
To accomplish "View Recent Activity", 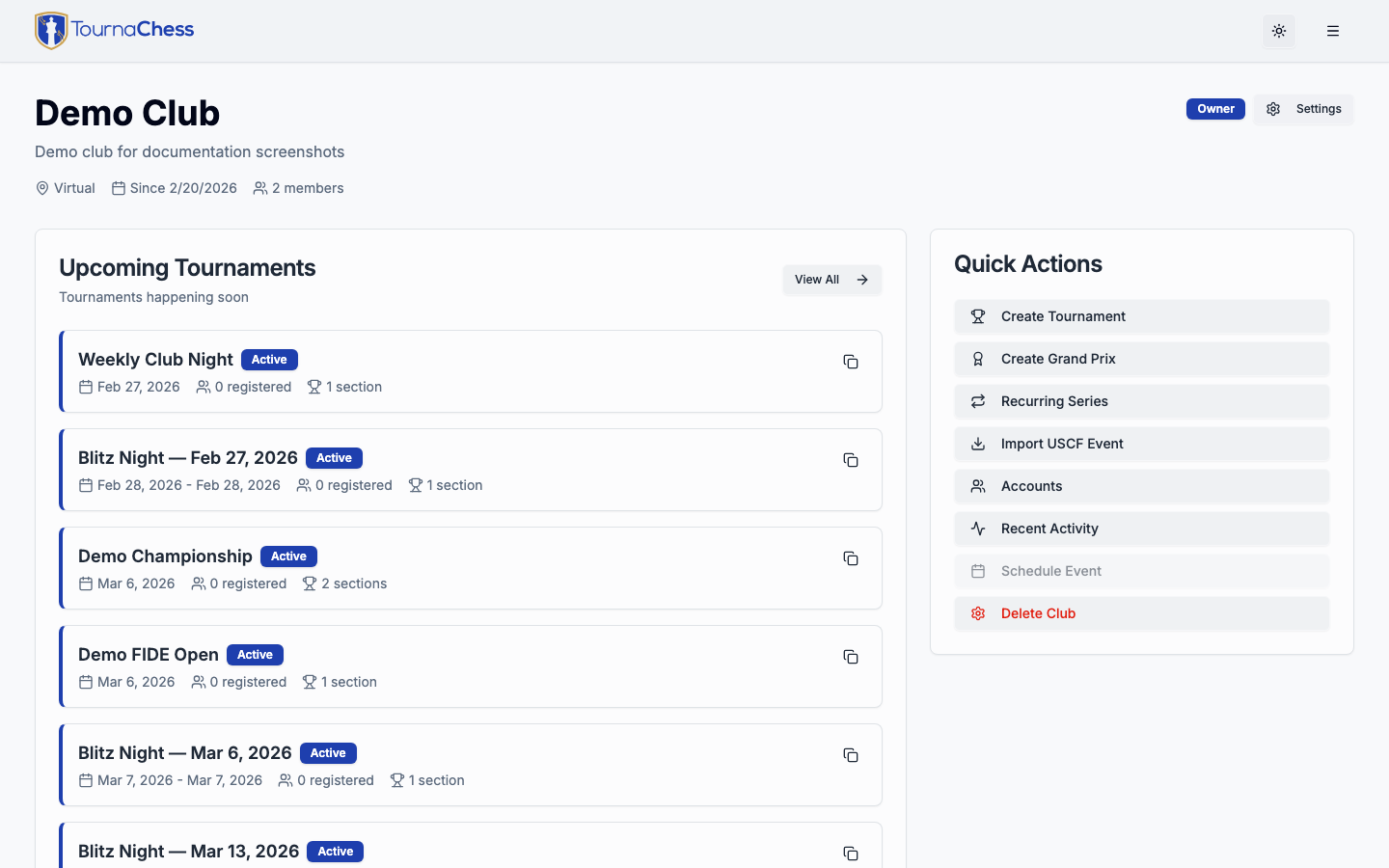I will tap(1141, 529).
